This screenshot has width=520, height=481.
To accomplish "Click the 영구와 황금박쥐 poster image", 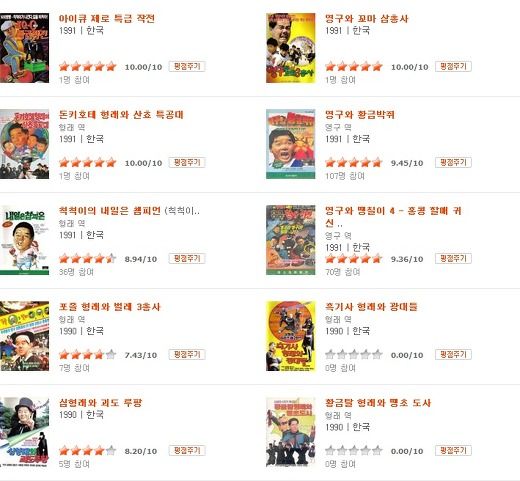I will pos(291,144).
